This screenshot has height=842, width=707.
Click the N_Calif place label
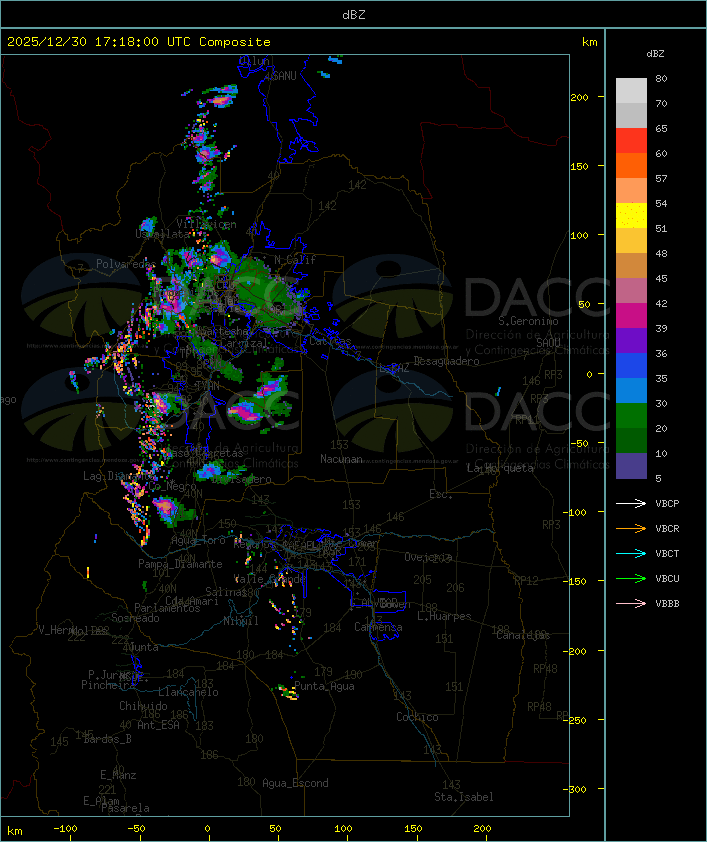click(295, 260)
